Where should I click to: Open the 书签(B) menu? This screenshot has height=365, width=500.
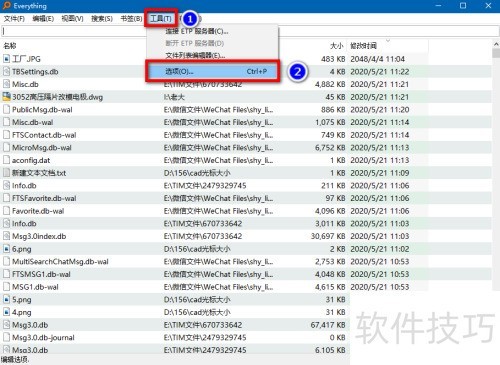131,19
